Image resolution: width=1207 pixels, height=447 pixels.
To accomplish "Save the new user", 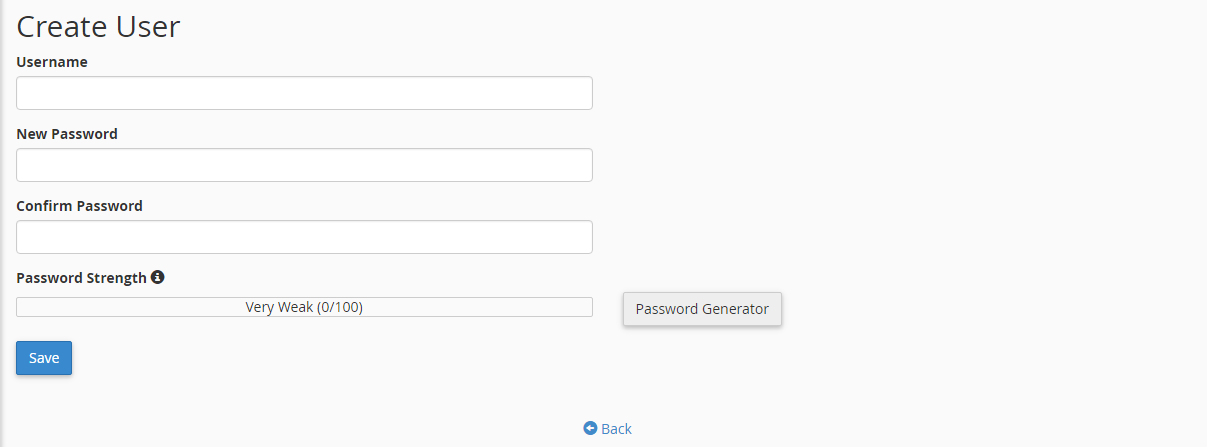I will click(x=44, y=358).
